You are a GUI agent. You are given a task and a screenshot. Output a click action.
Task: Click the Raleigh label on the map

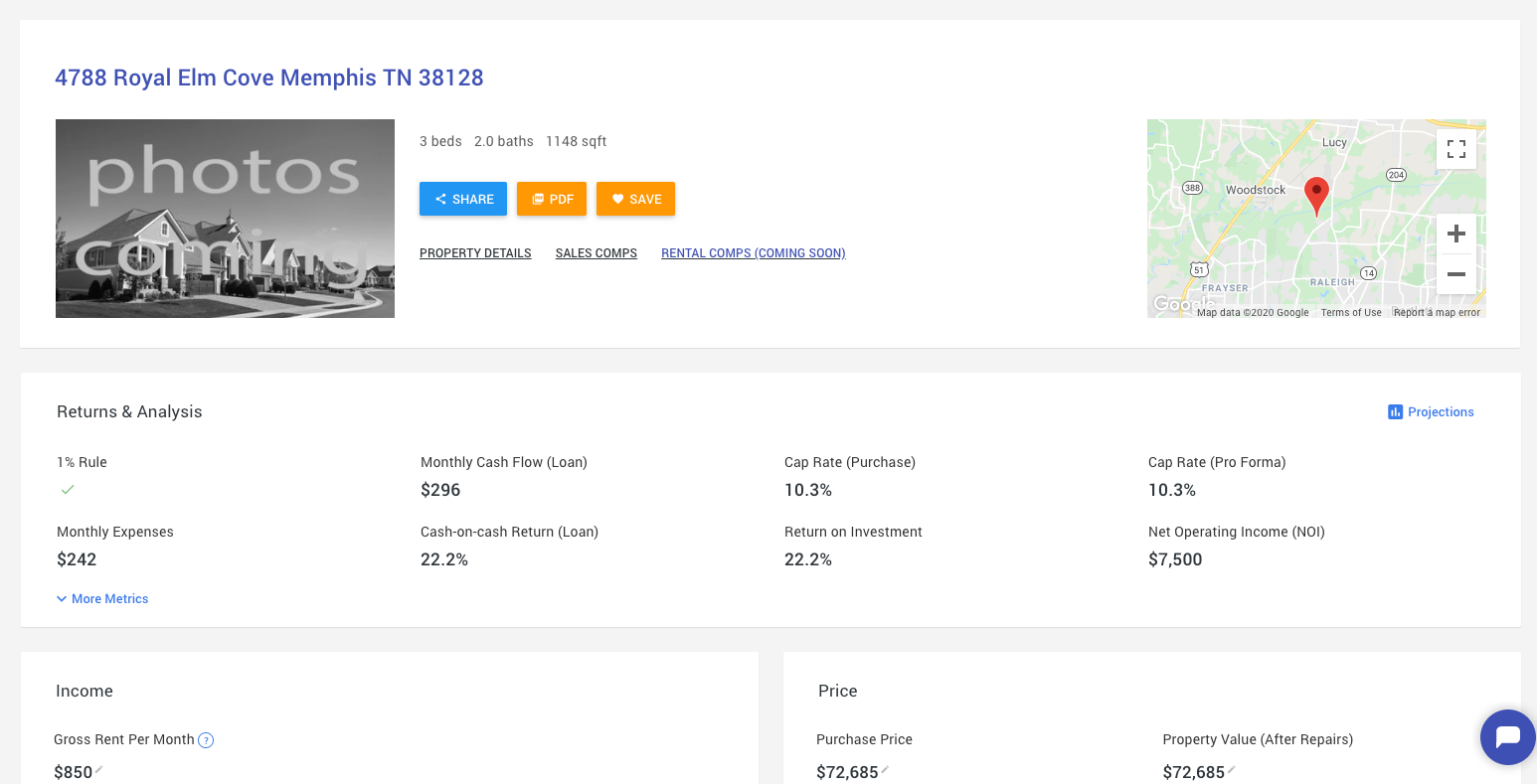[1332, 282]
